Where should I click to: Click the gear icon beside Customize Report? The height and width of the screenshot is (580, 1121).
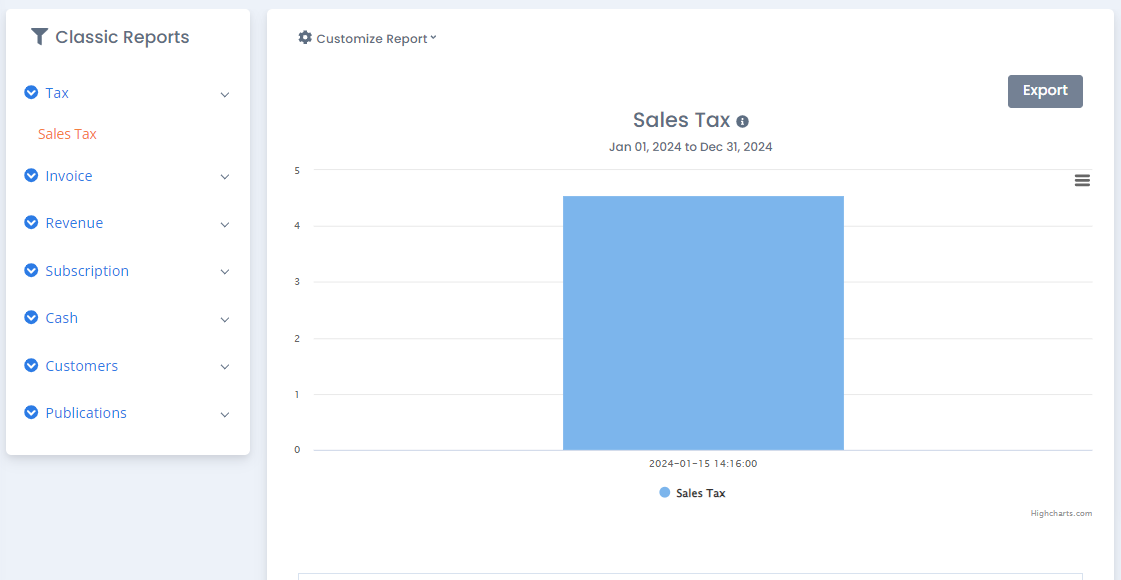(305, 37)
